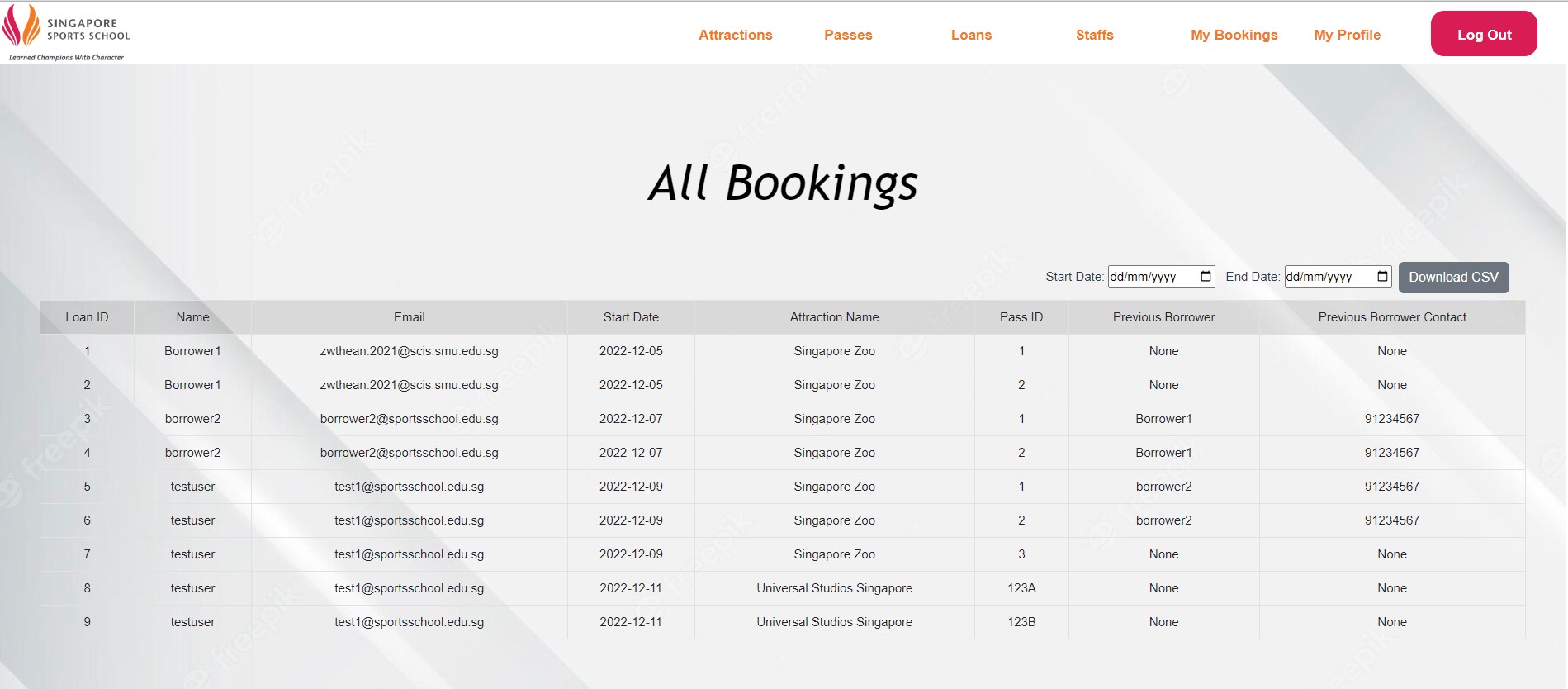Select borrower2 email in loan 3 row

coord(409,419)
